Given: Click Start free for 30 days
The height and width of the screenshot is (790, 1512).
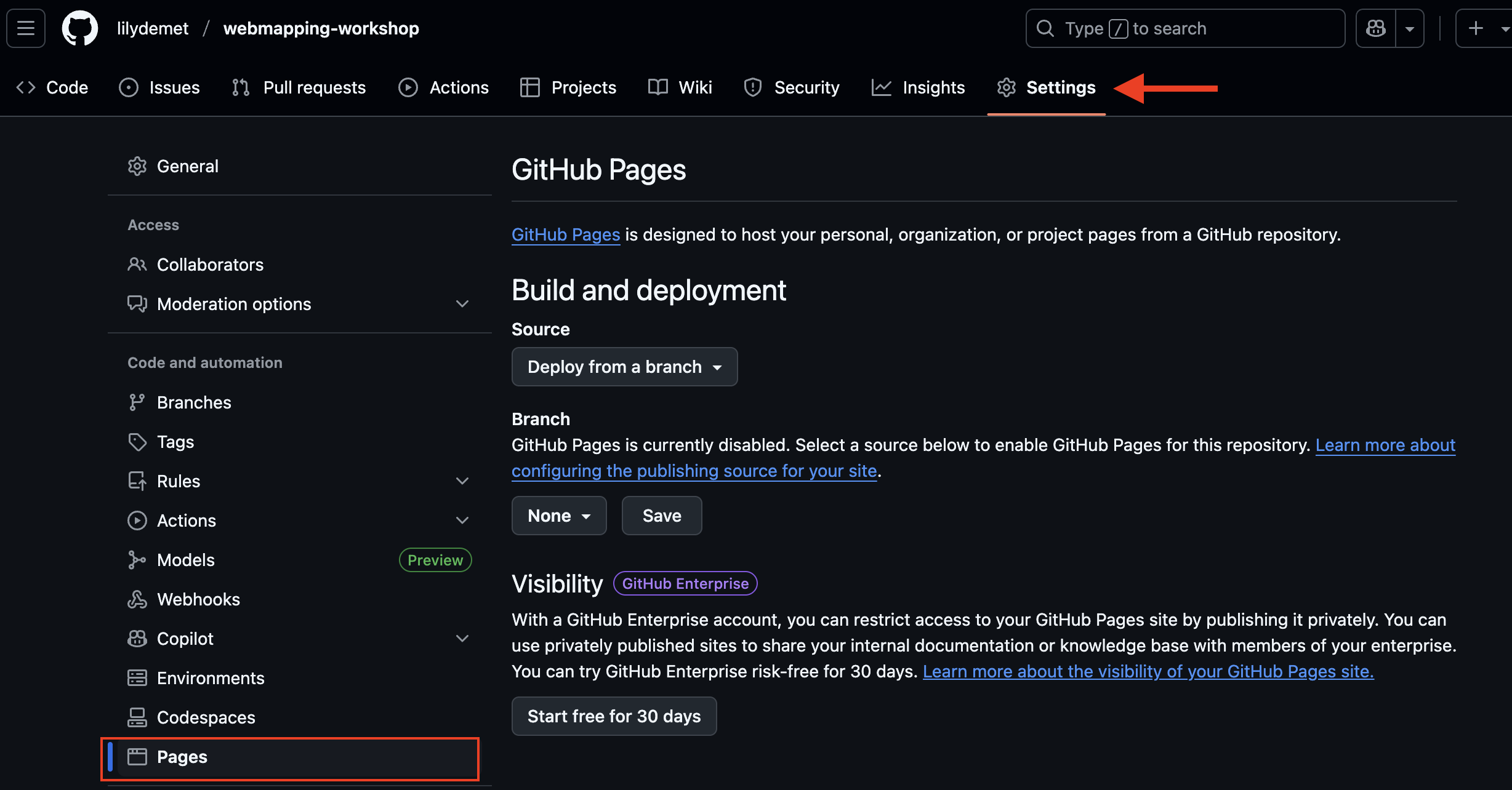Looking at the screenshot, I should click(x=614, y=716).
